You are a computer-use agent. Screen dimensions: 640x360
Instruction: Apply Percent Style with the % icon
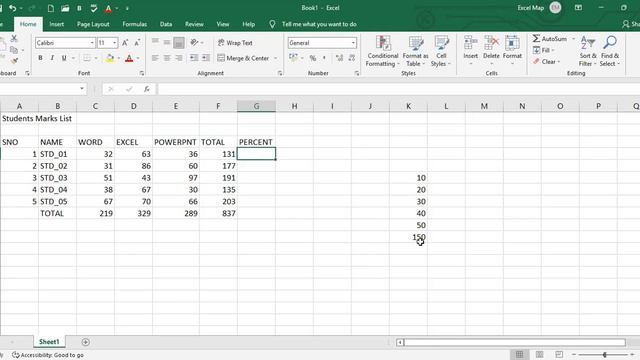[x=313, y=58]
